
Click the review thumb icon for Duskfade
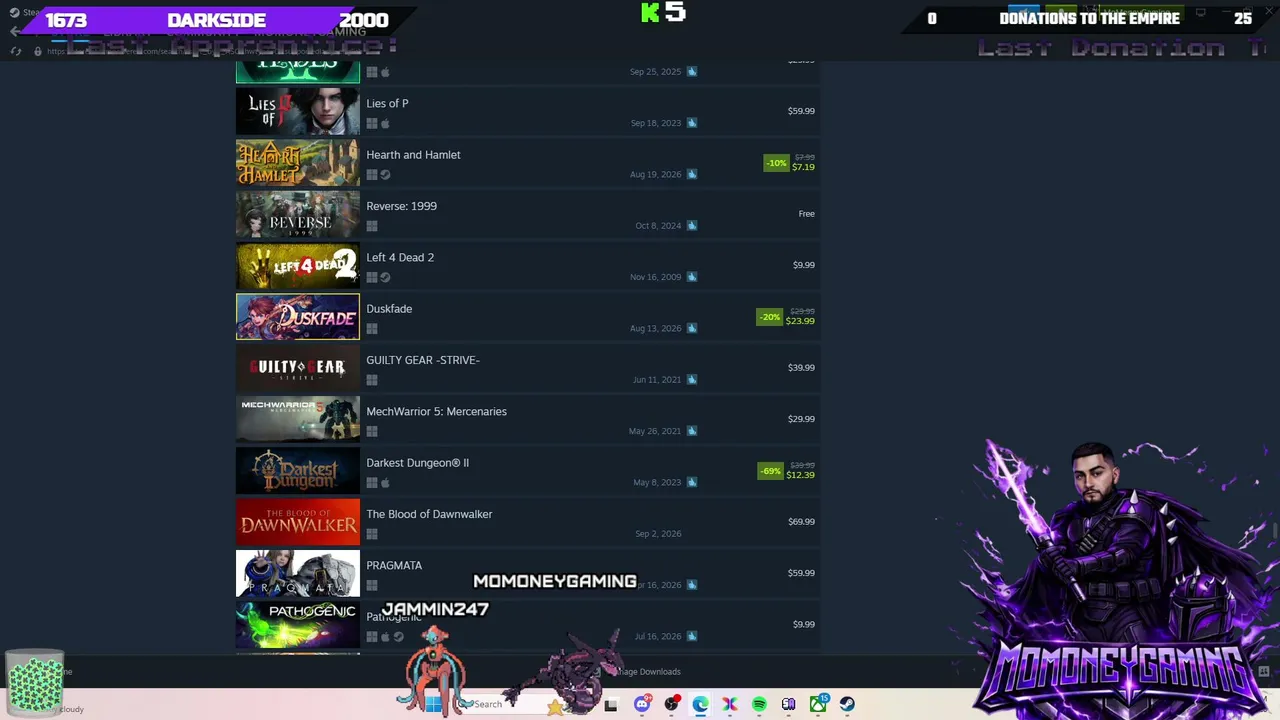(x=692, y=328)
